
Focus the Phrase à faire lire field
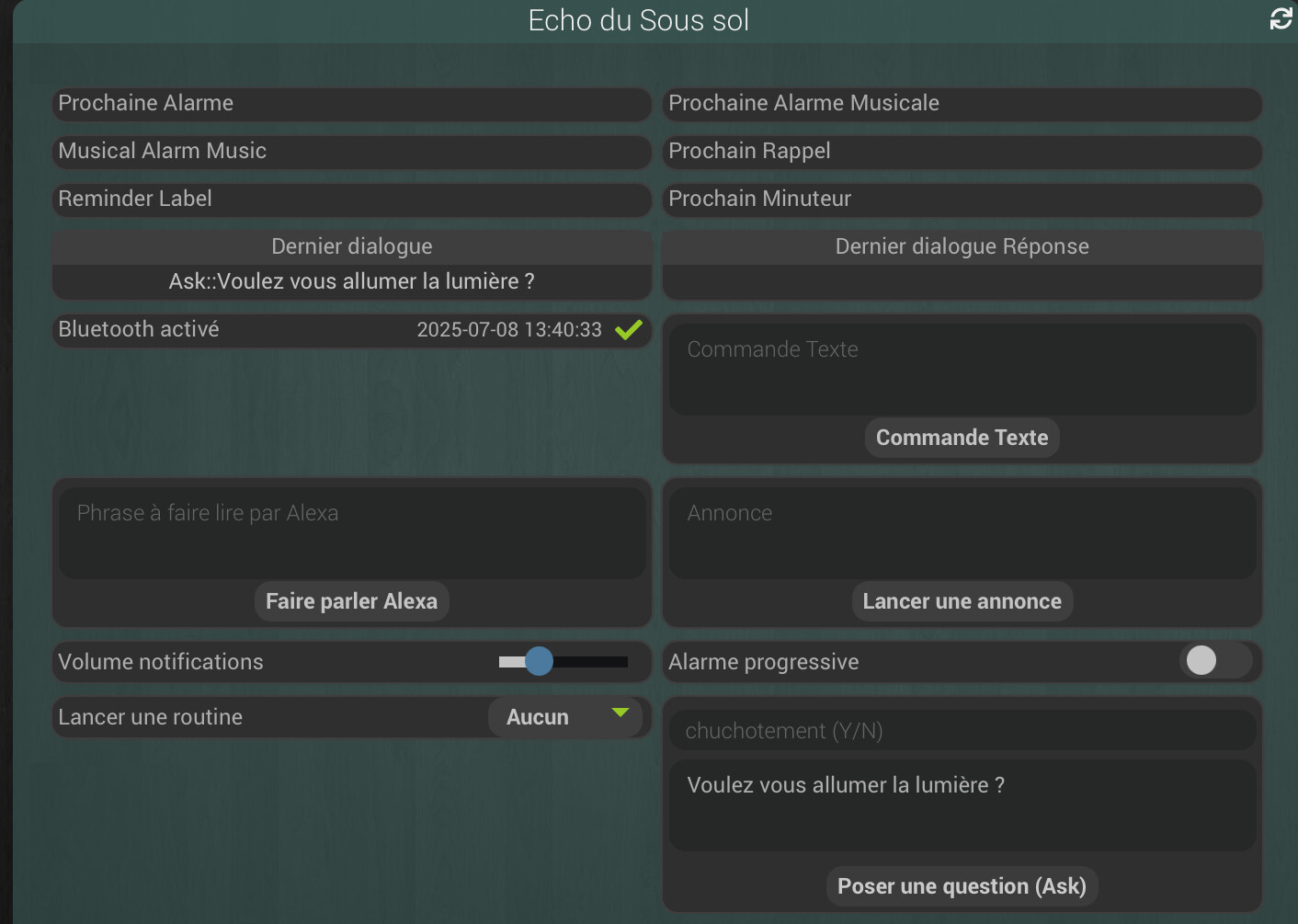click(x=351, y=532)
